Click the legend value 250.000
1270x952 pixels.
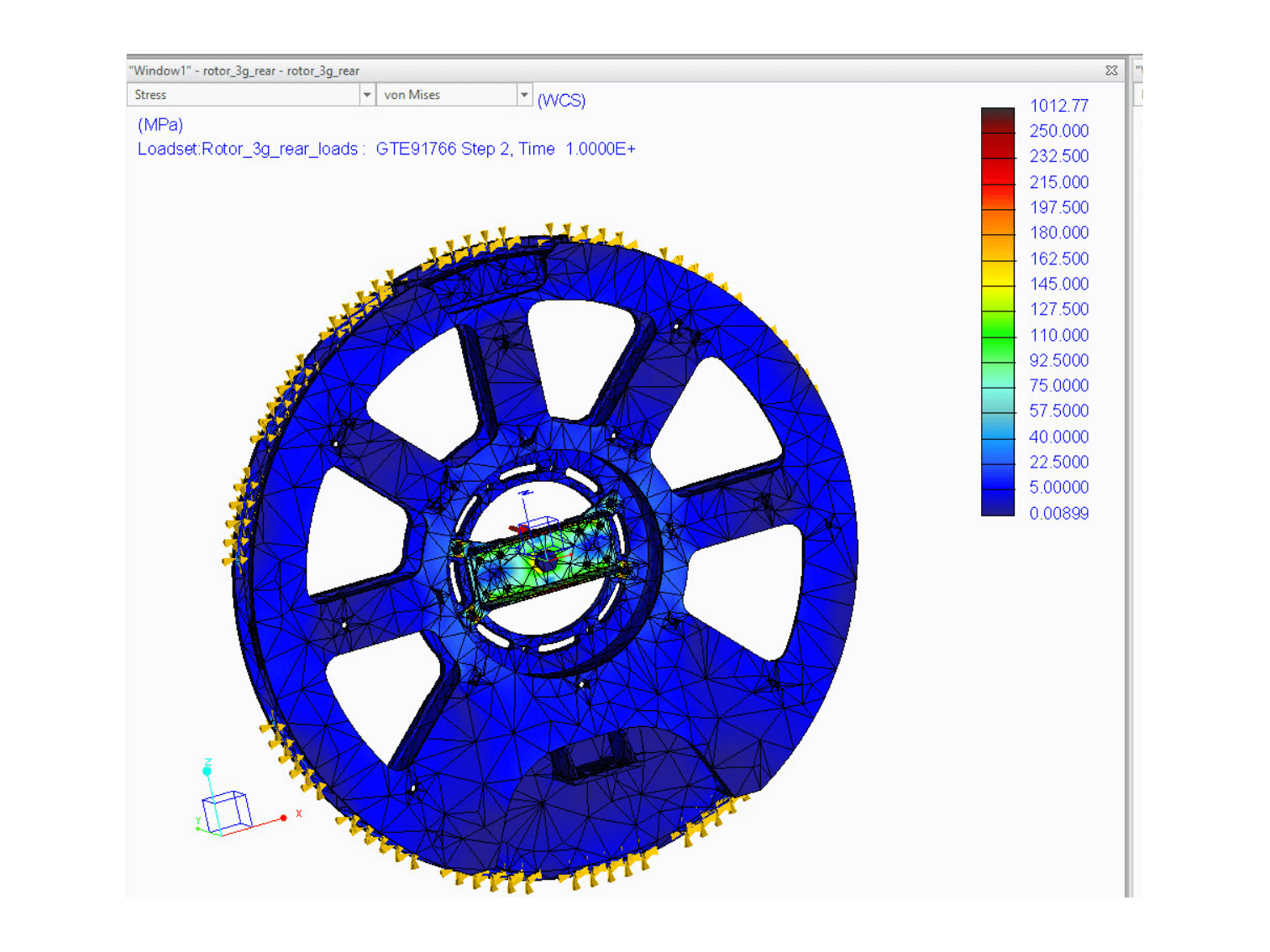1058,131
